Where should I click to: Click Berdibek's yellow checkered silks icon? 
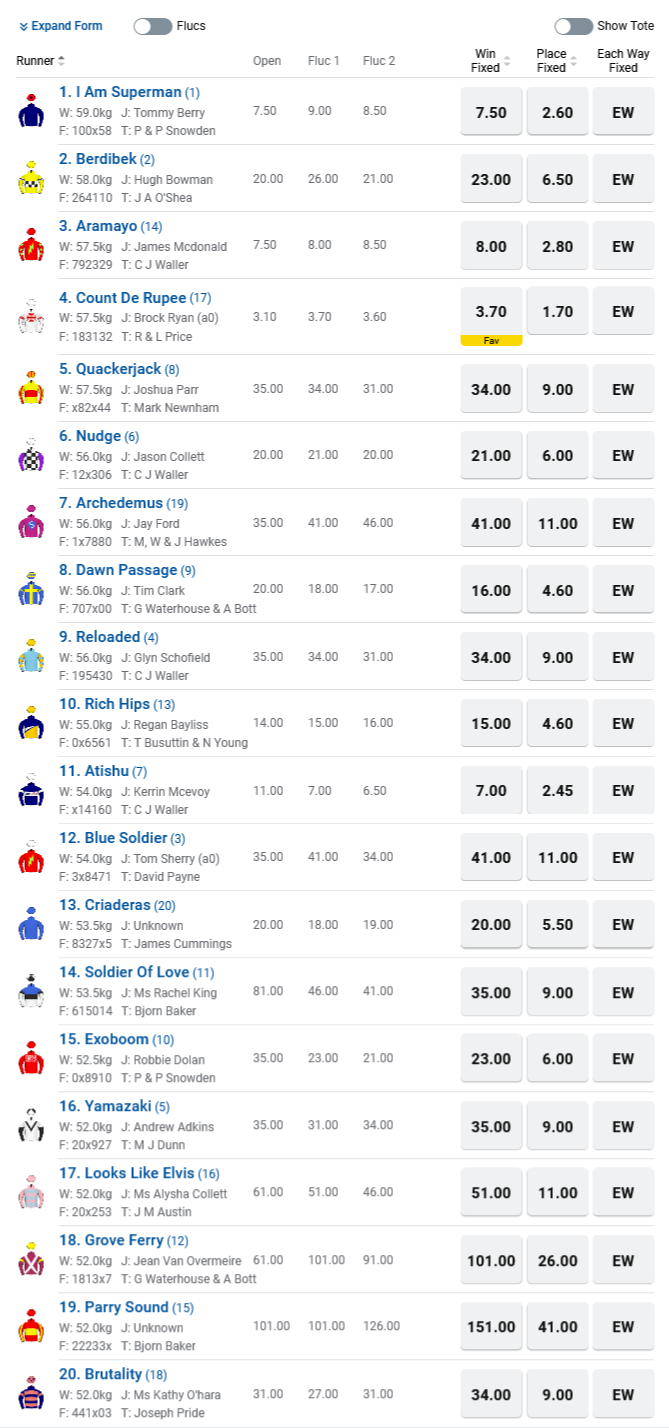click(31, 178)
